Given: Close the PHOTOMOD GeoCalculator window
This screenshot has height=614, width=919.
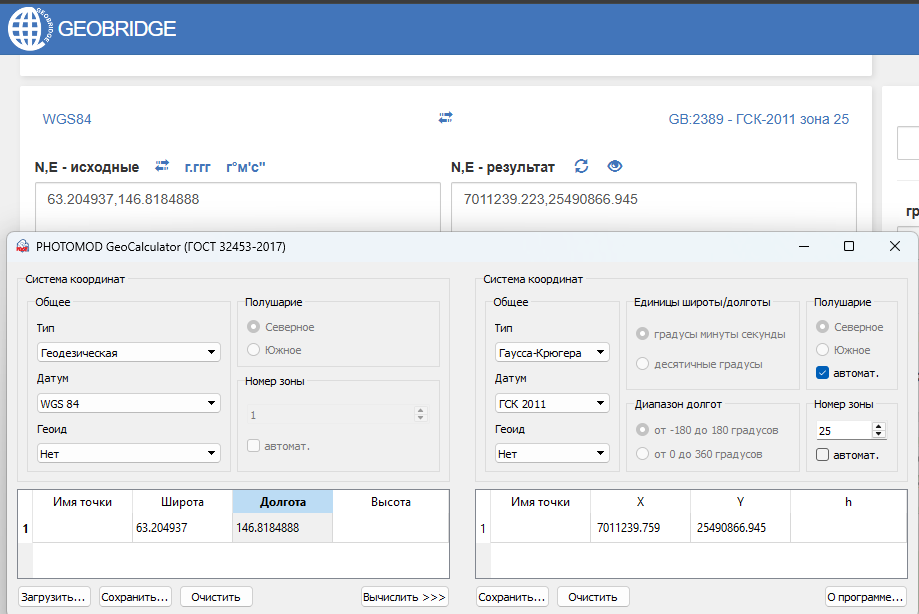Looking at the screenshot, I should [x=894, y=246].
